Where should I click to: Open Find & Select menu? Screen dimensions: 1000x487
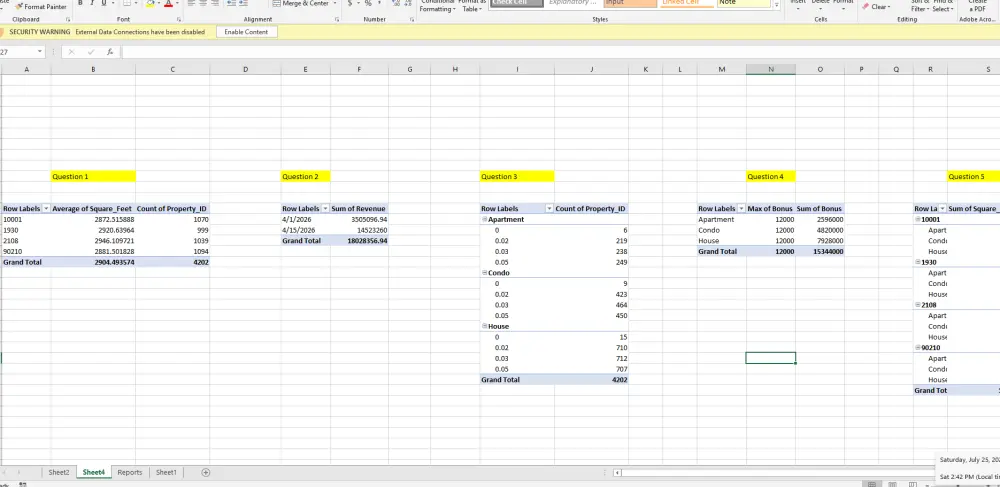pyautogui.click(x=943, y=6)
